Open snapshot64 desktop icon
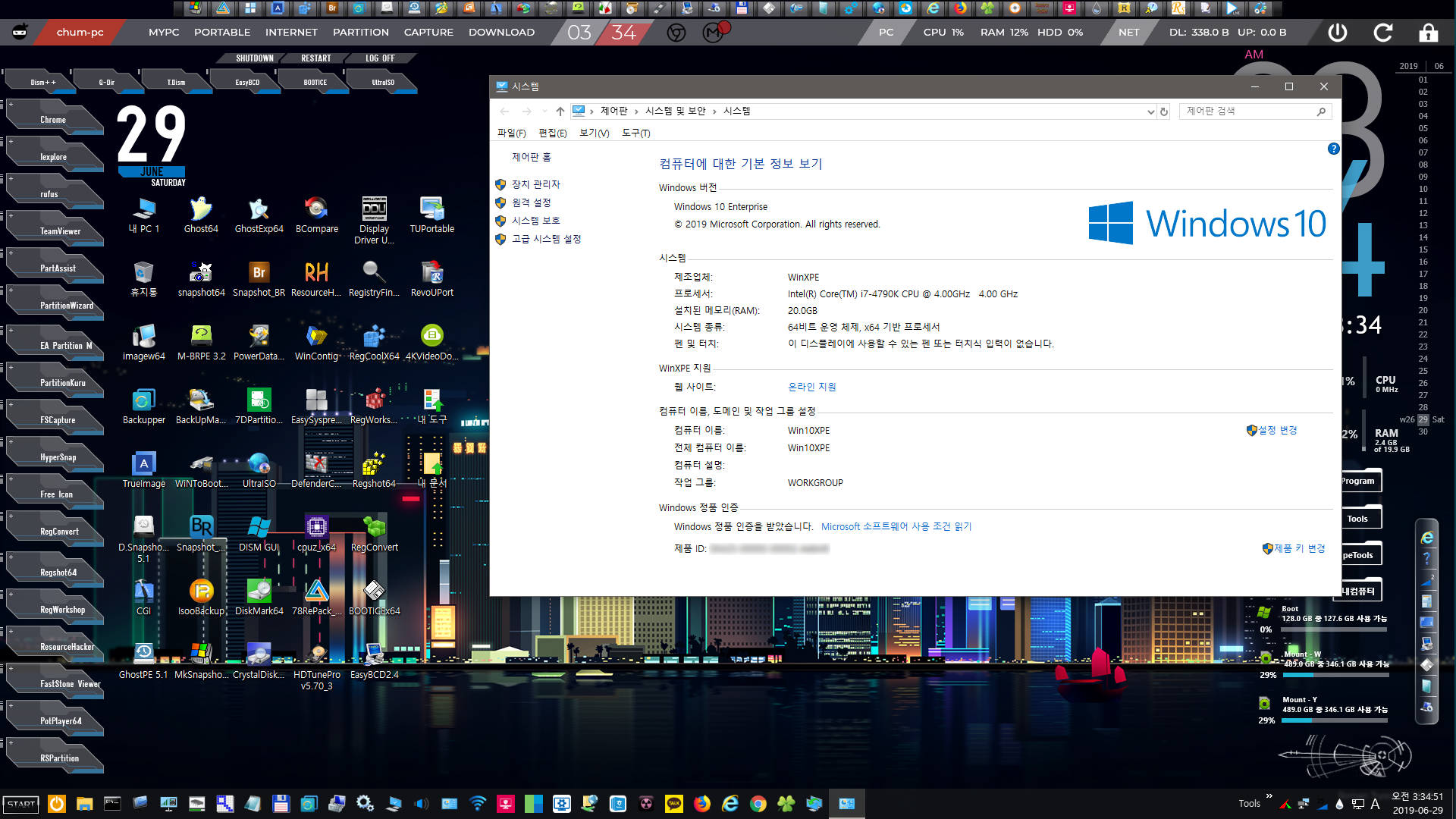The width and height of the screenshot is (1456, 819). [x=201, y=278]
